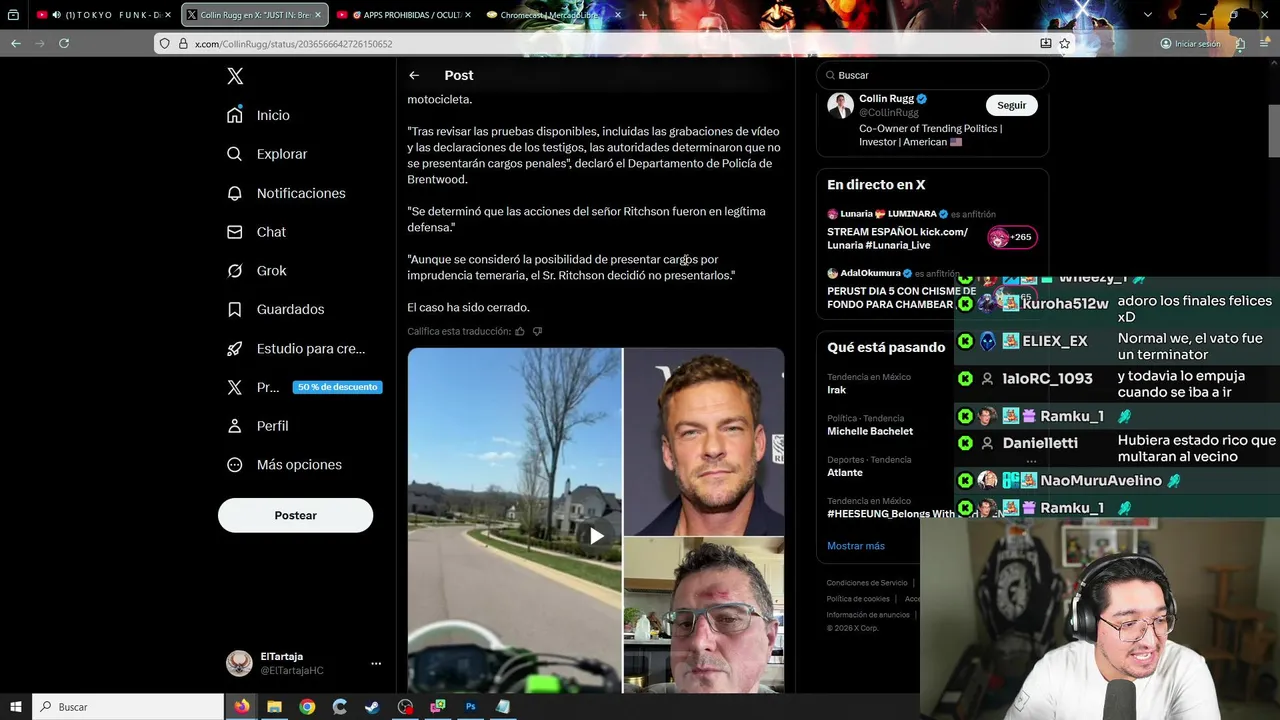This screenshot has width=1280, height=720.
Task: Click the x.com address bar
Action: click(x=600, y=44)
